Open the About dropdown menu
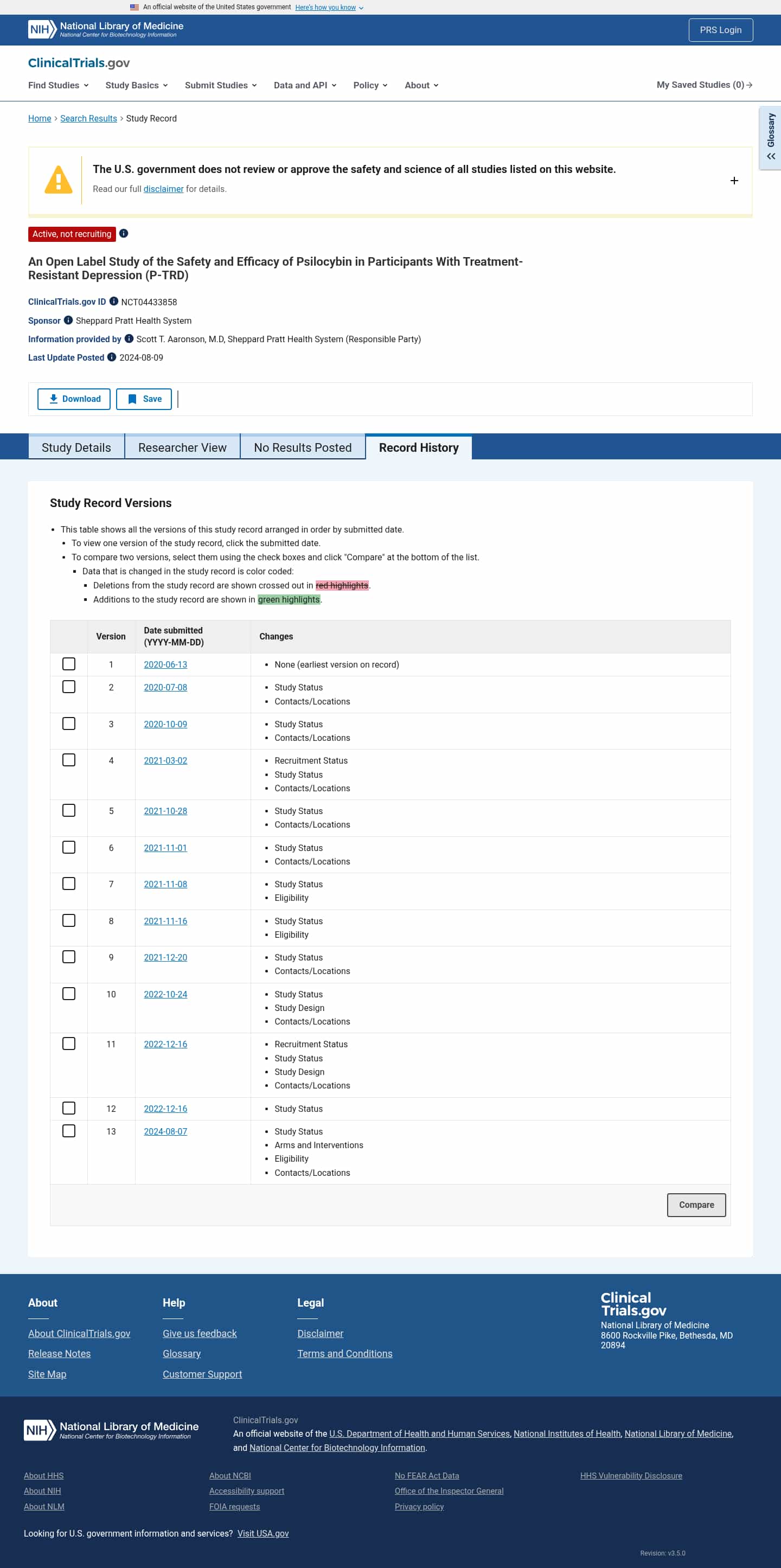 coord(421,85)
